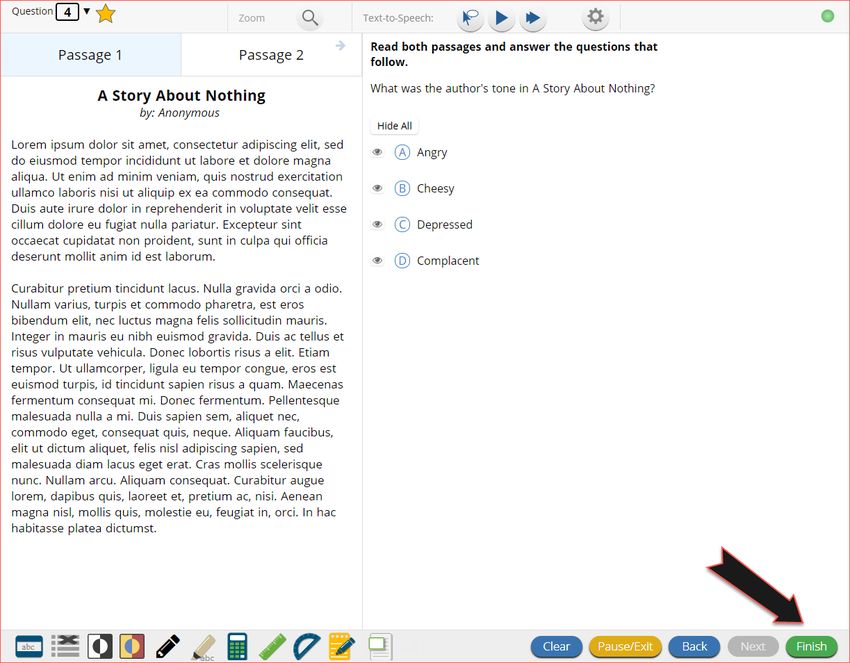850x663 pixels.
Task: Hide answer choice Depressed with eye icon
Action: pyautogui.click(x=377, y=224)
